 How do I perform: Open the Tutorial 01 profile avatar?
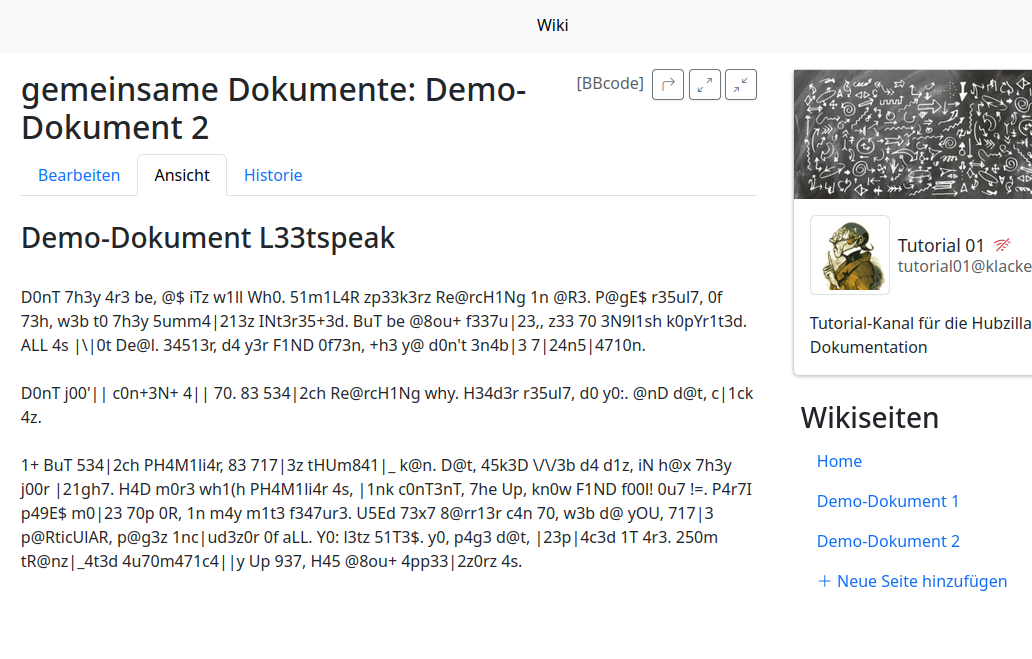click(x=849, y=255)
